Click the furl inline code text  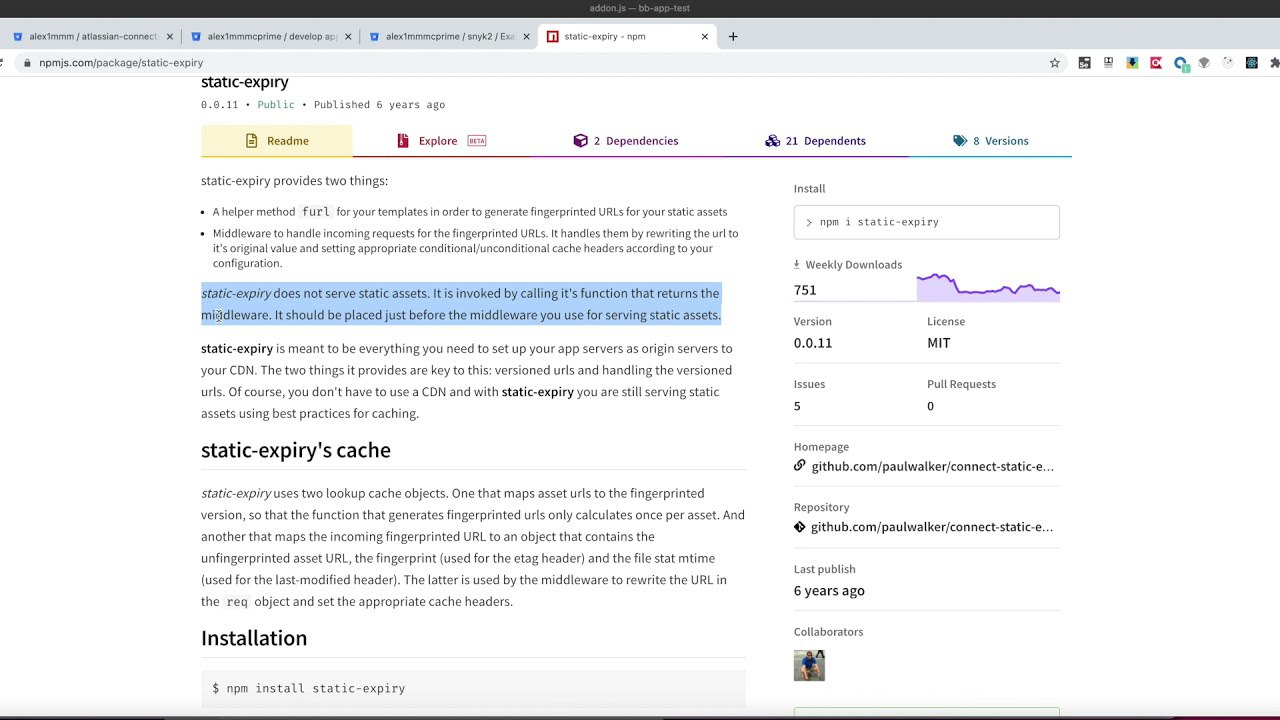[316, 212]
